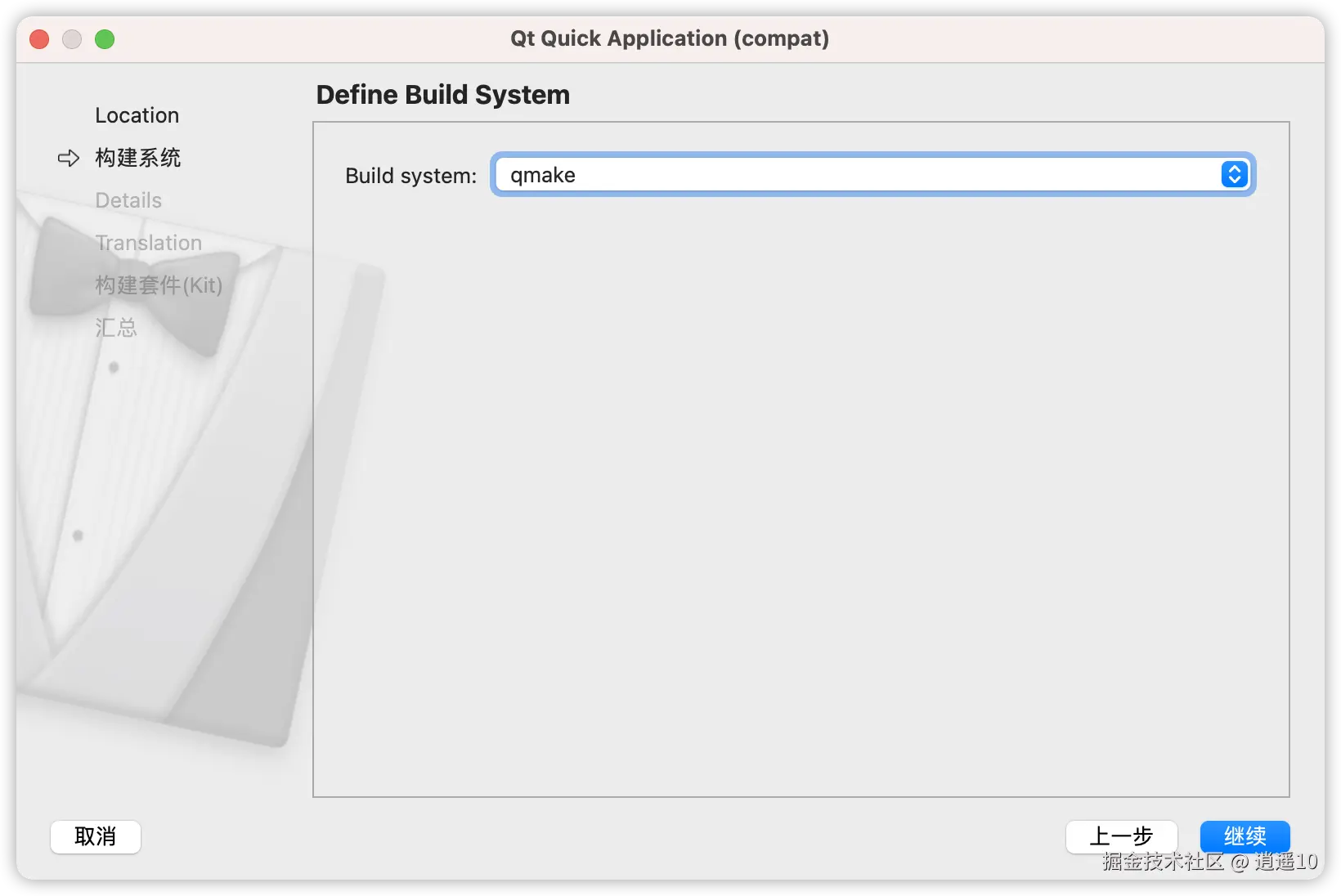The height and width of the screenshot is (896, 1341).
Task: Click the window title Qt Quick Application (compat)
Action: [x=670, y=38]
